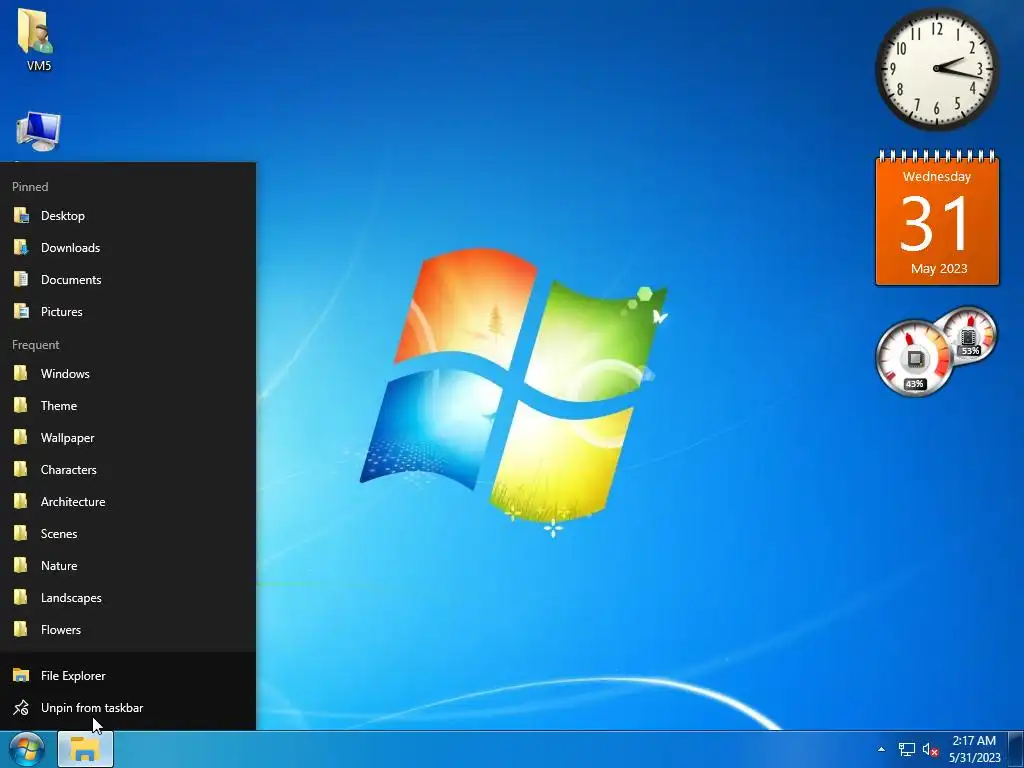Show hidden tray icons arrow
Viewport: 1024px width, 768px height.
881,750
